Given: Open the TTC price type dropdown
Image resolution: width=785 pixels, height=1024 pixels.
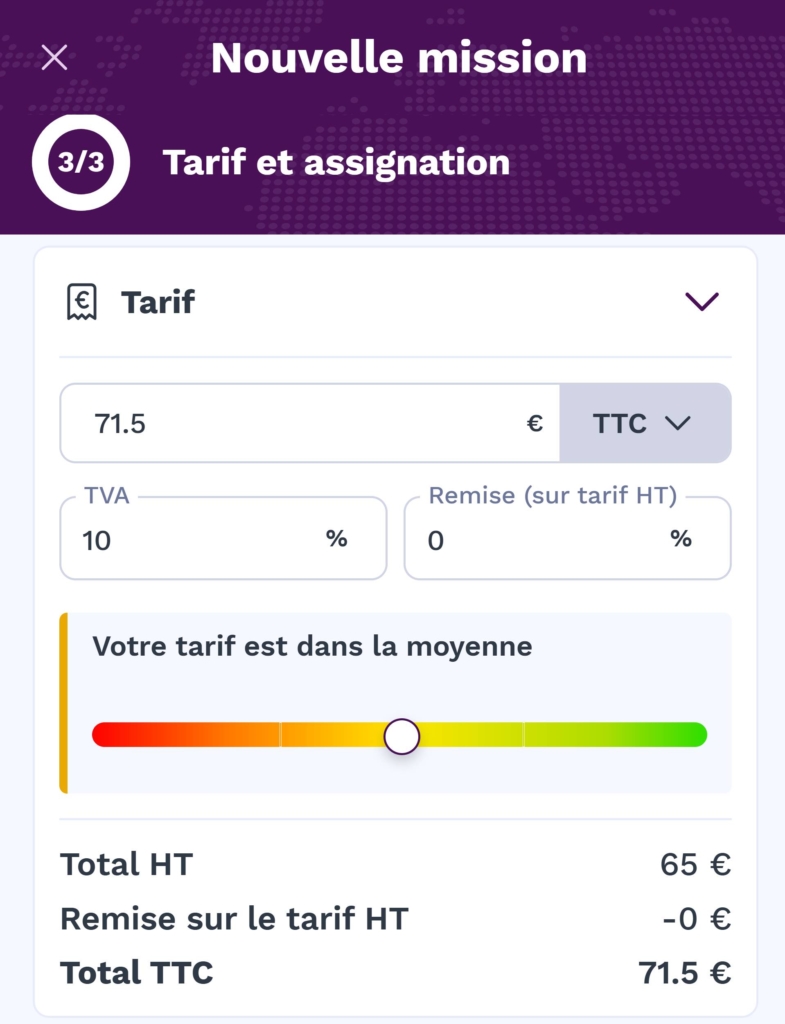Looking at the screenshot, I should tap(645, 423).
